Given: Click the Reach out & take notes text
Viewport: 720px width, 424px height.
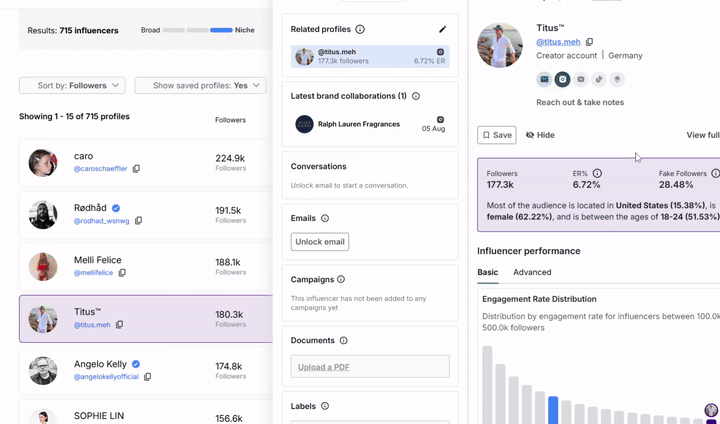Looking at the screenshot, I should click(x=580, y=102).
